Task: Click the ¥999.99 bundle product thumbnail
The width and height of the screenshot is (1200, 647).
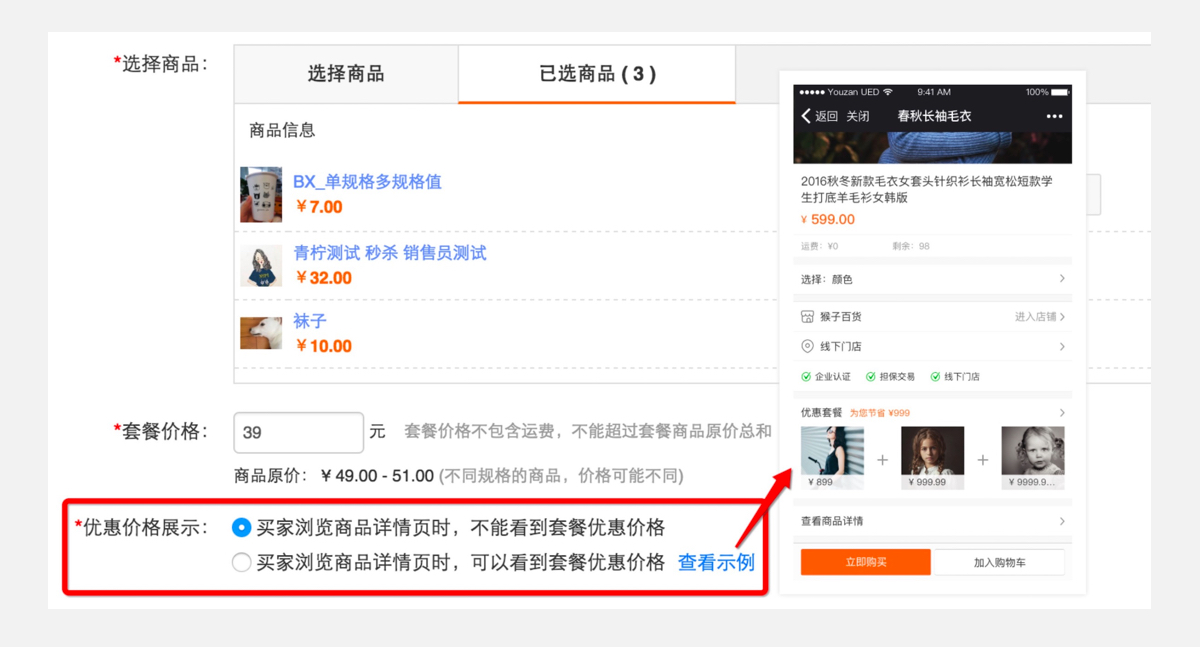Action: coord(933,458)
